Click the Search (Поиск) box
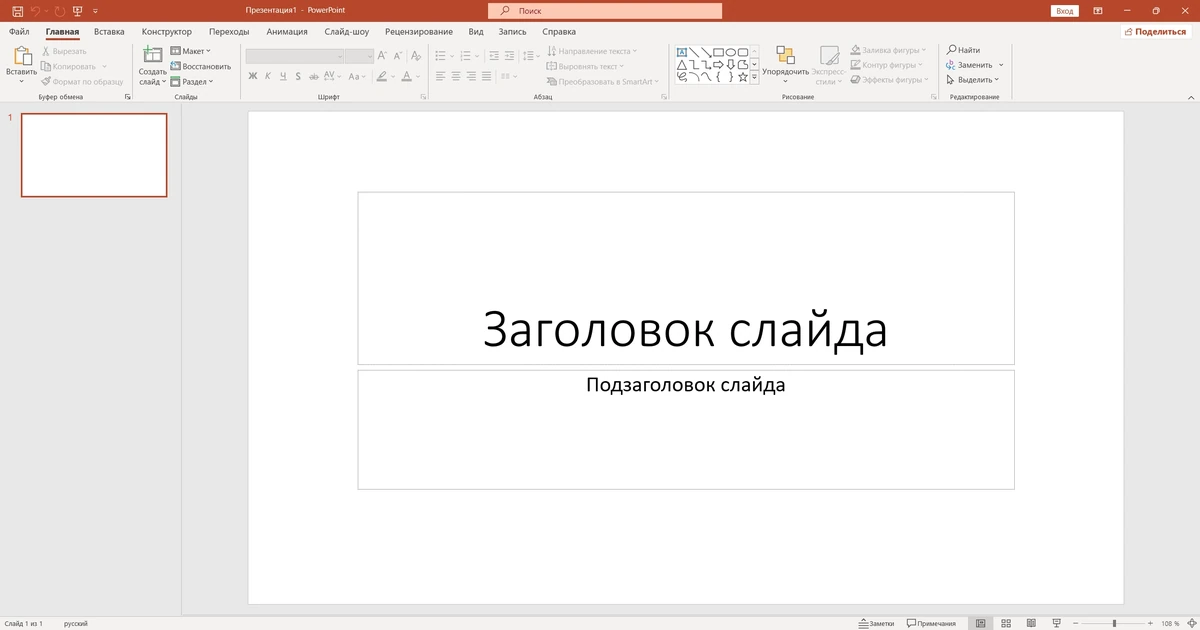Viewport: 1200px width, 630px height. [x=605, y=10]
